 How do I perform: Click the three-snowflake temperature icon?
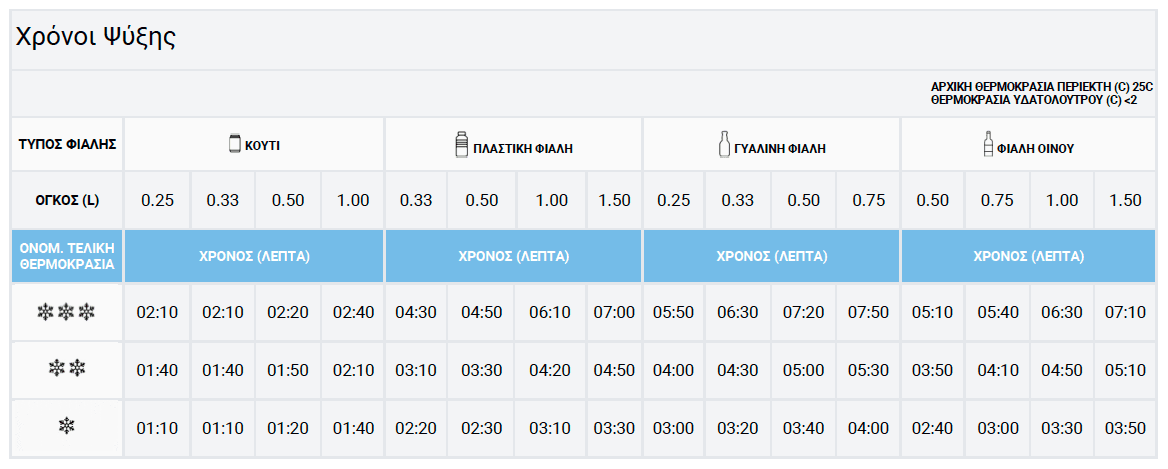(66, 313)
